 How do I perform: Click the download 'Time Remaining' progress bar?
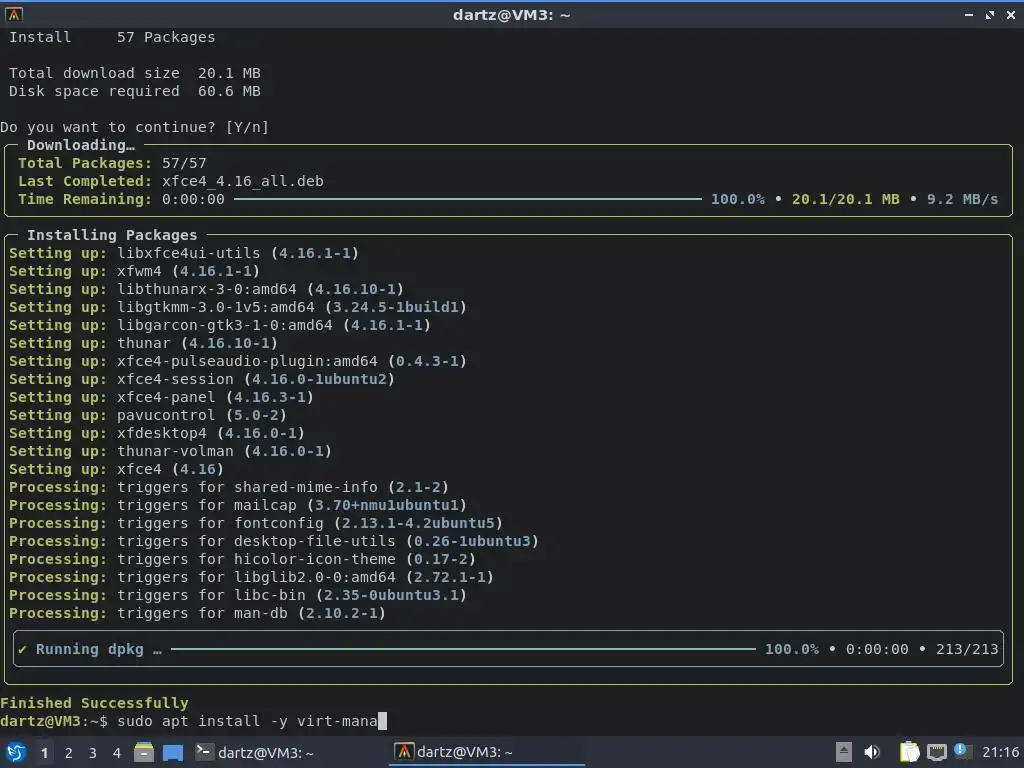(x=468, y=199)
